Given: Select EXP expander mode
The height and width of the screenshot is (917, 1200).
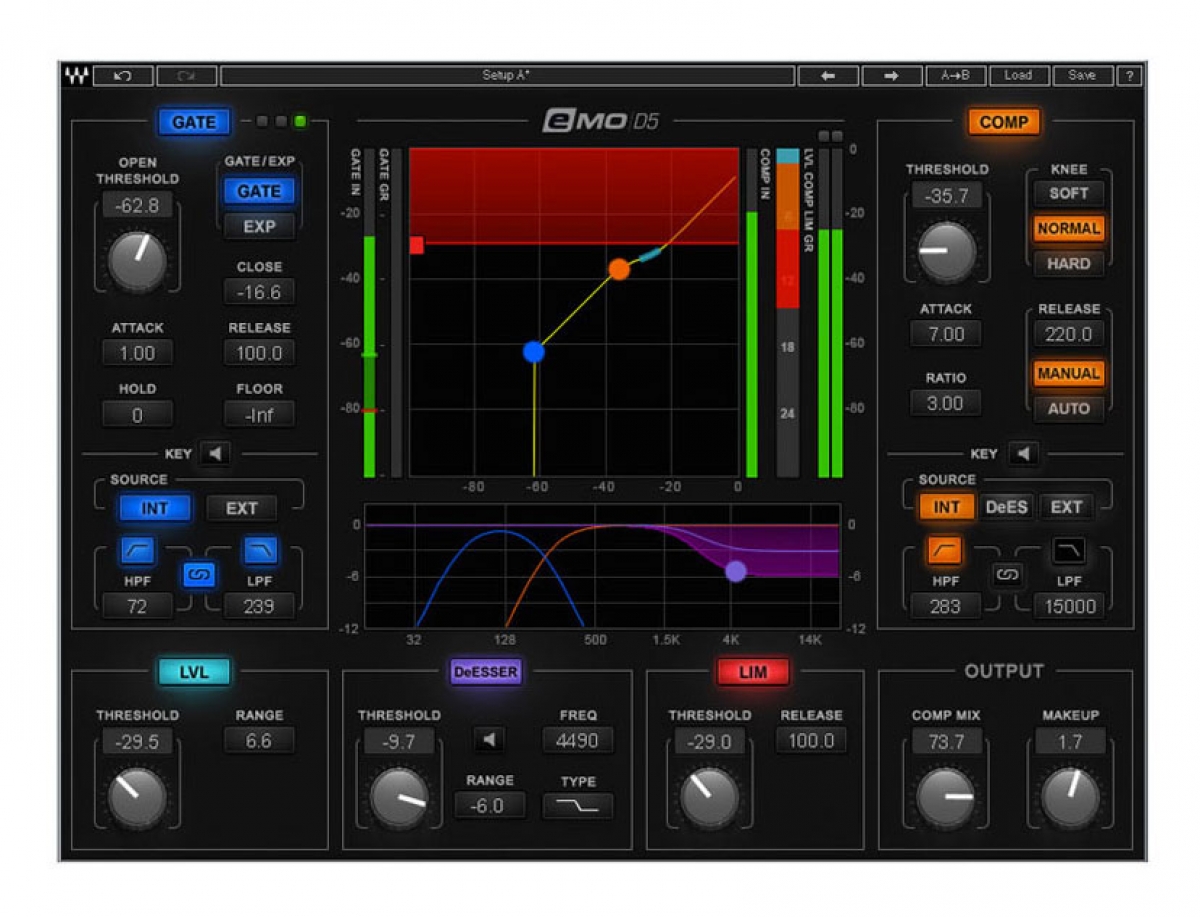Looking at the screenshot, I should coord(259,227).
